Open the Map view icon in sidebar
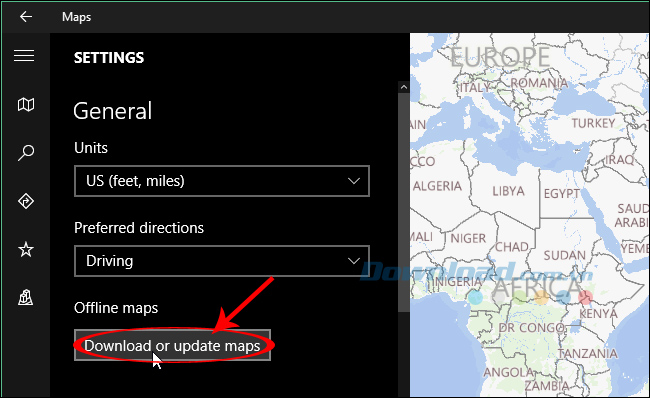Screen dimensions: 650x398 click(x=26, y=104)
